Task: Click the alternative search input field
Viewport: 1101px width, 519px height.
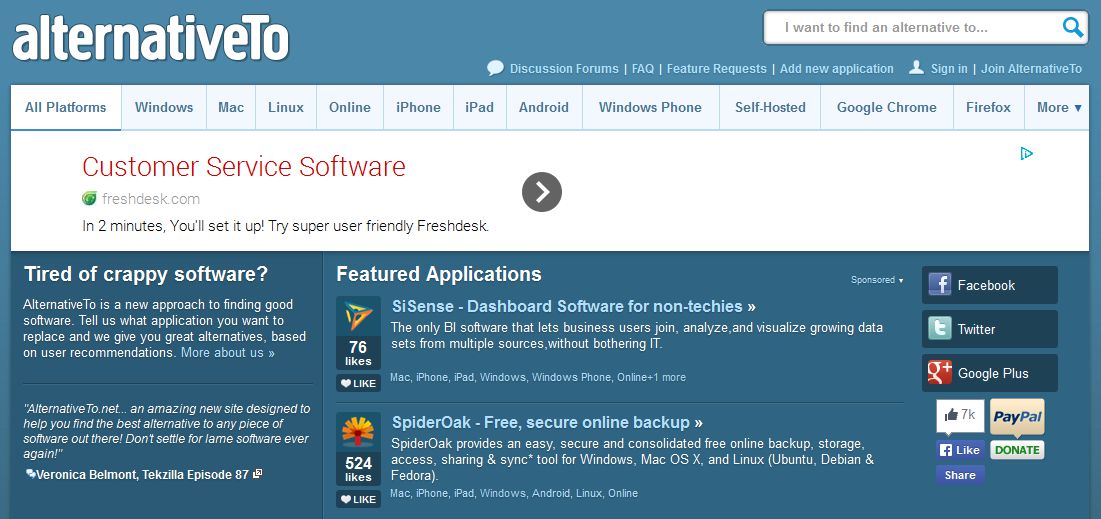Action: click(913, 28)
